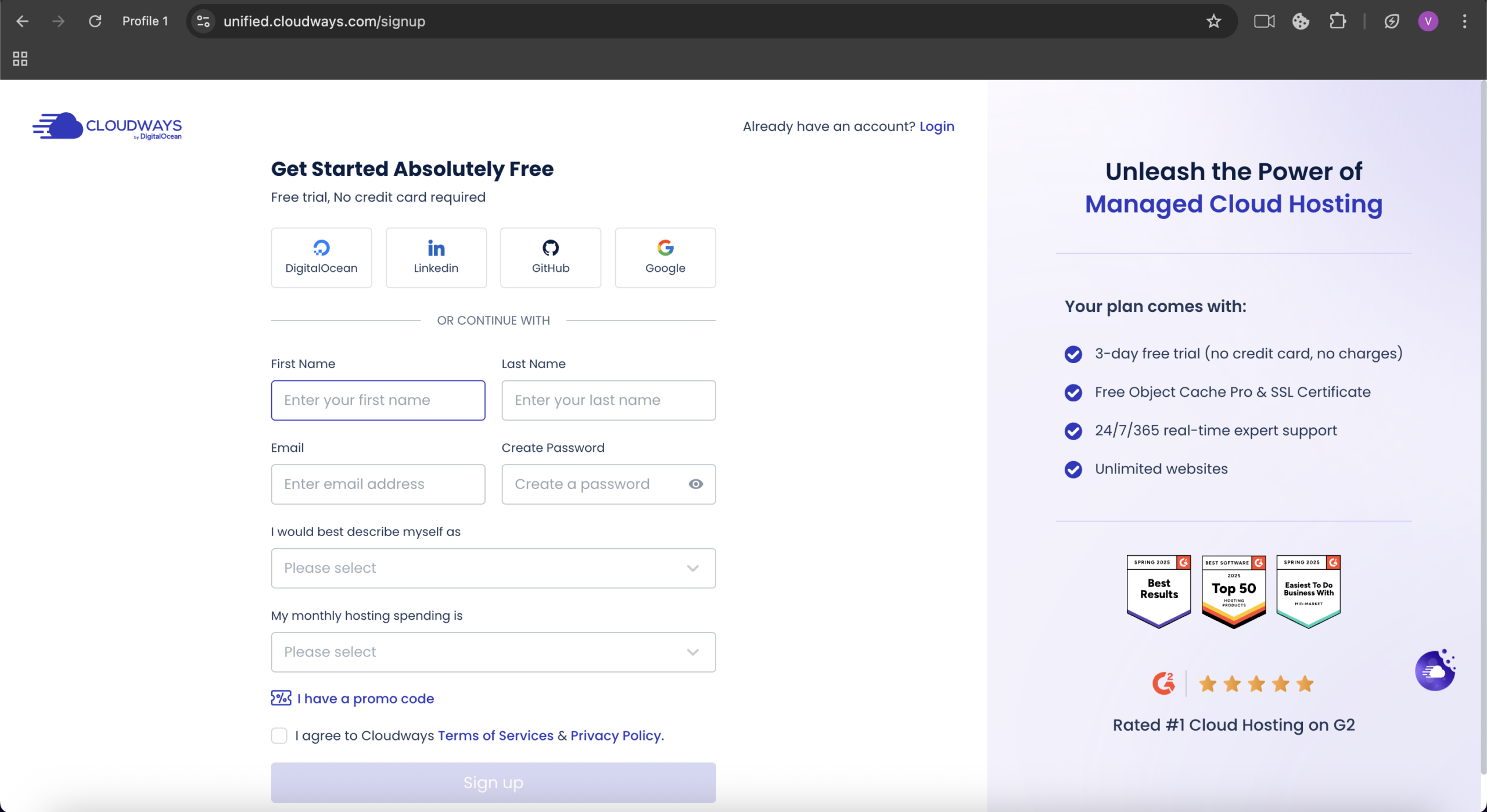Open the Chrome three-dot menu
The height and width of the screenshot is (812, 1487).
[x=1464, y=21]
